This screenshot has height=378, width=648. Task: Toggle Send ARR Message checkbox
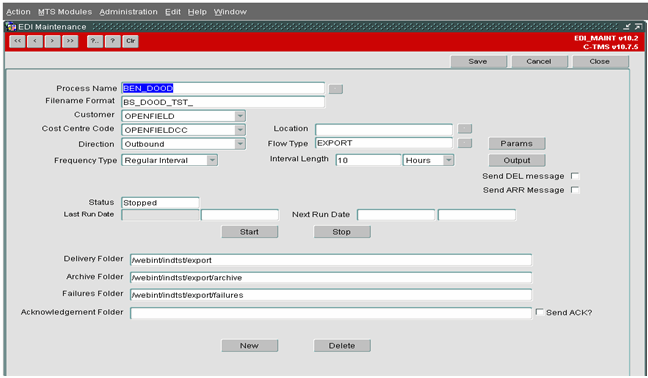point(575,190)
